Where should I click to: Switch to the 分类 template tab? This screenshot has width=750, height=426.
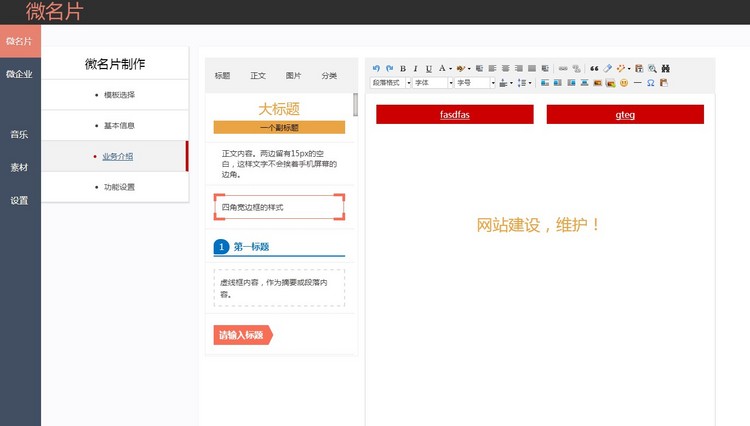pos(329,76)
